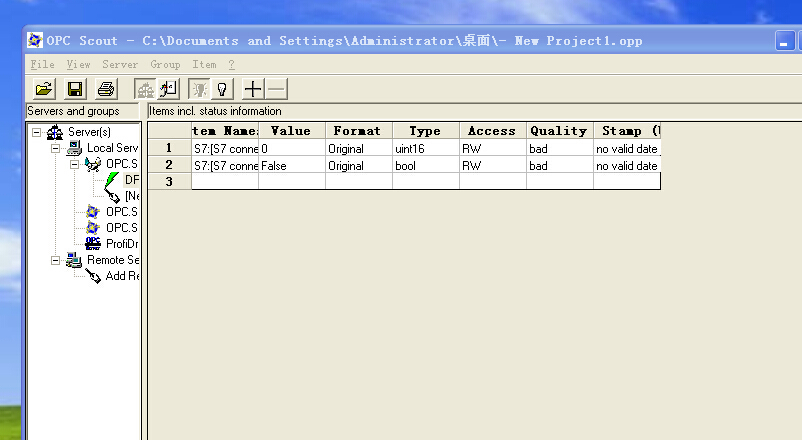Open the View menu
This screenshot has height=440, width=802.
(x=78, y=64)
